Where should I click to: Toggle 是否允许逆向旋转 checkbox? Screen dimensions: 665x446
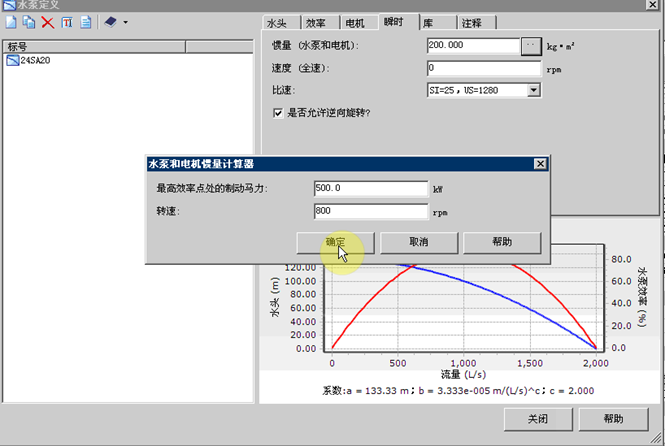[279, 113]
